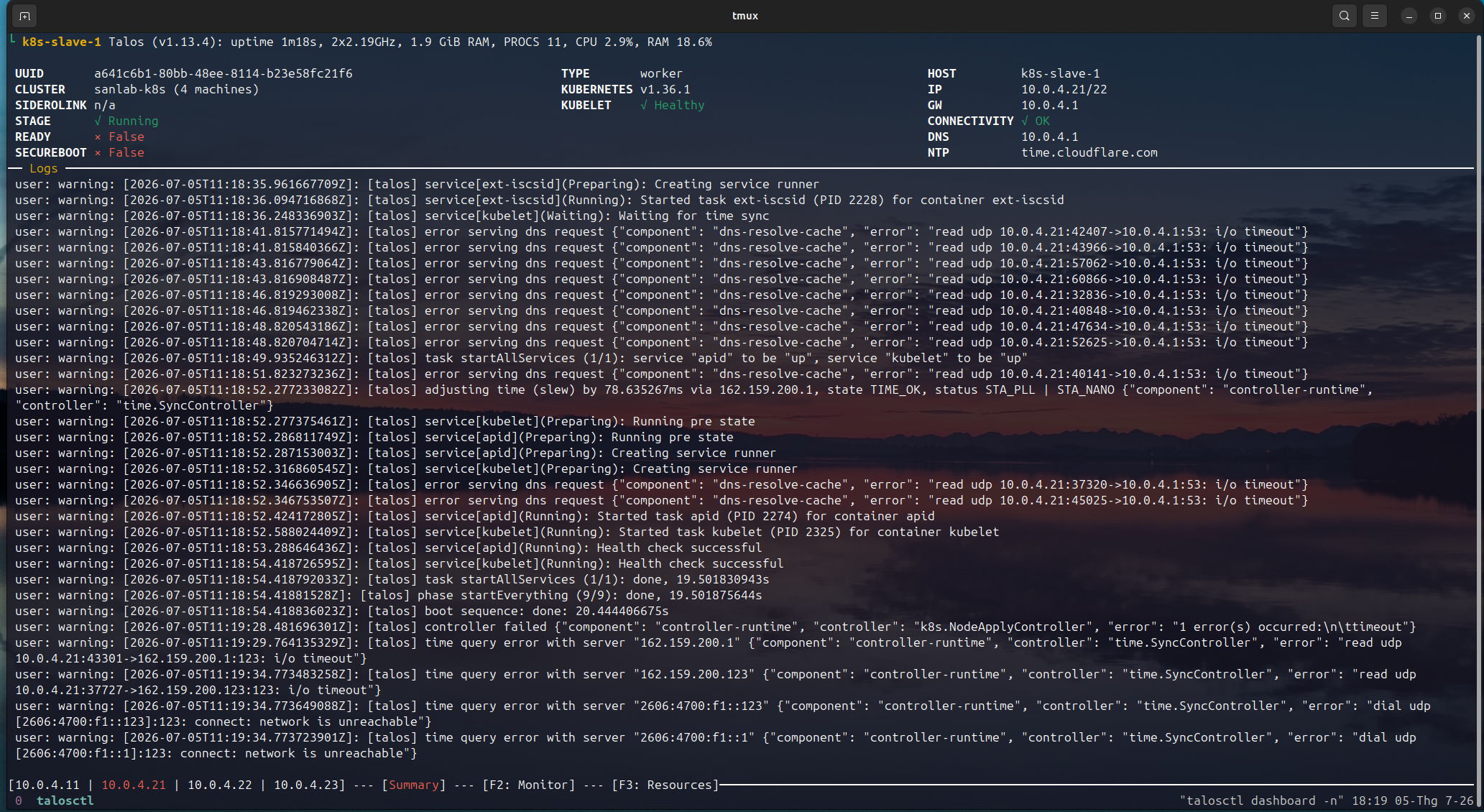Open the Summary screen tab
The width and height of the screenshot is (1484, 812).
click(x=414, y=785)
